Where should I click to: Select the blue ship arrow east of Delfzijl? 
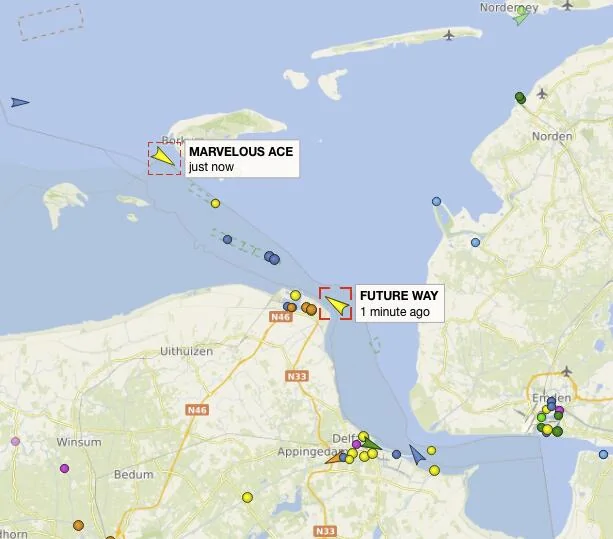[x=417, y=455]
